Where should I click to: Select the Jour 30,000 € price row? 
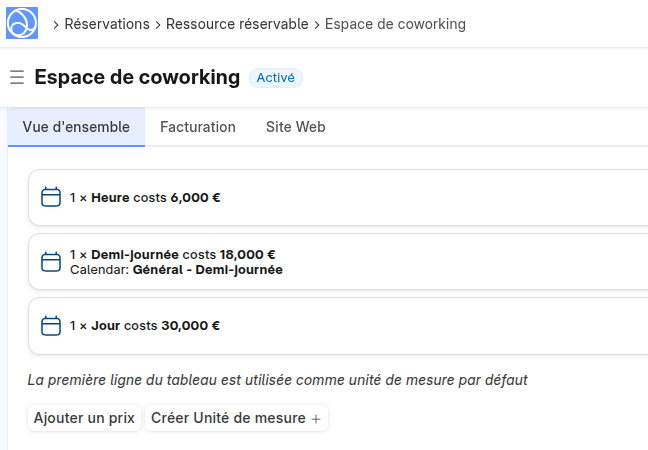340,326
